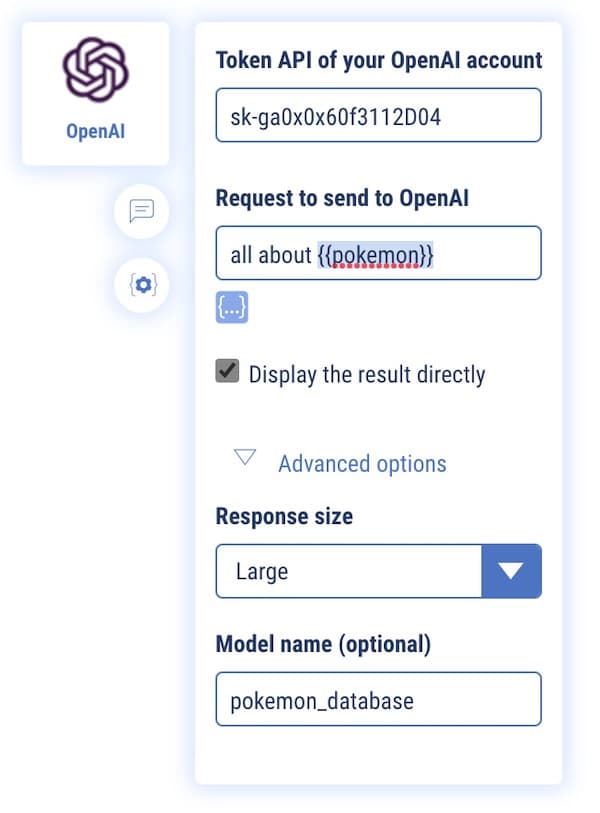Click the 'Model name (optional)' label
The height and width of the screenshot is (813, 600).
(x=323, y=645)
